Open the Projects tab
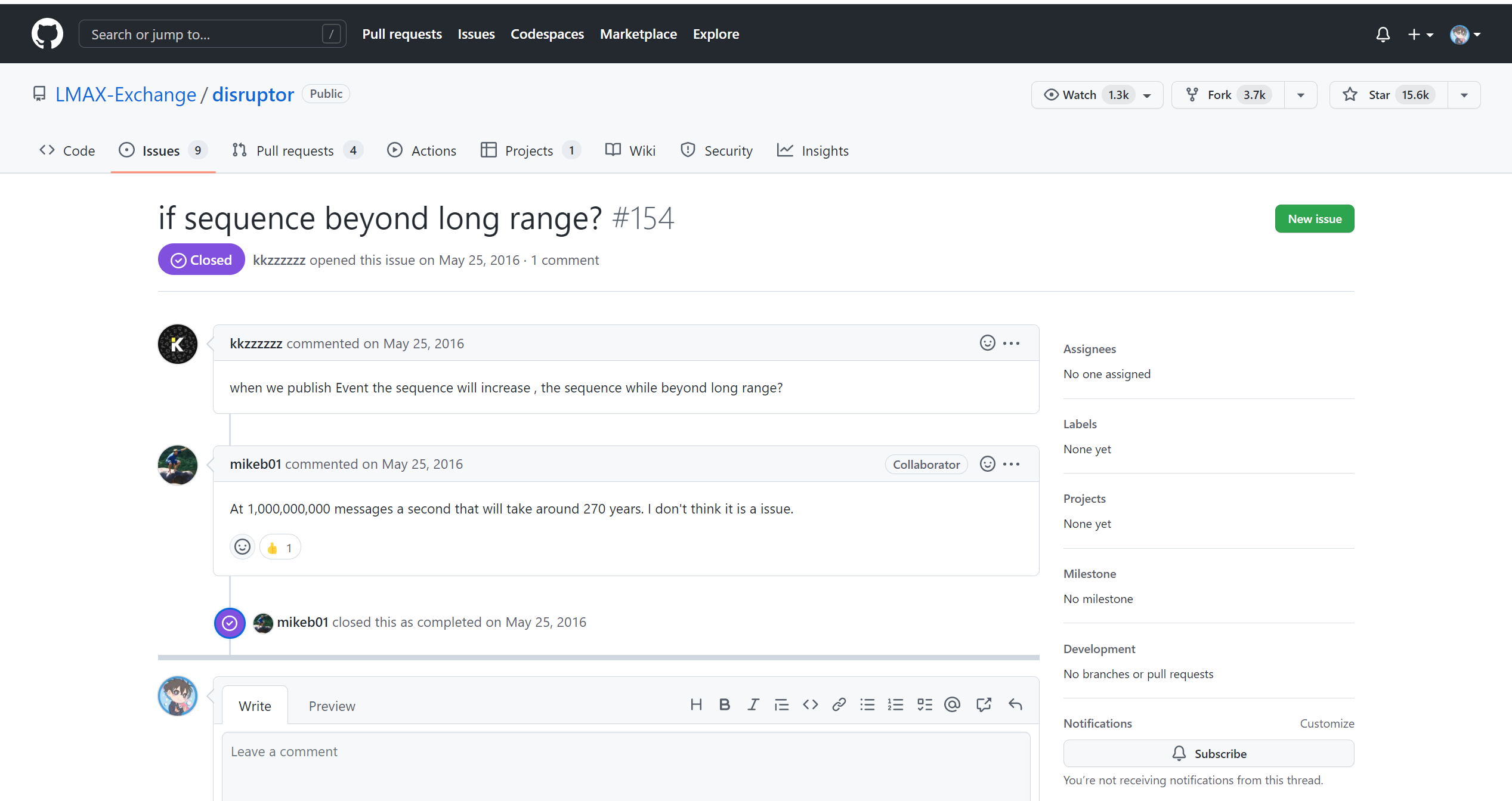 click(x=530, y=150)
